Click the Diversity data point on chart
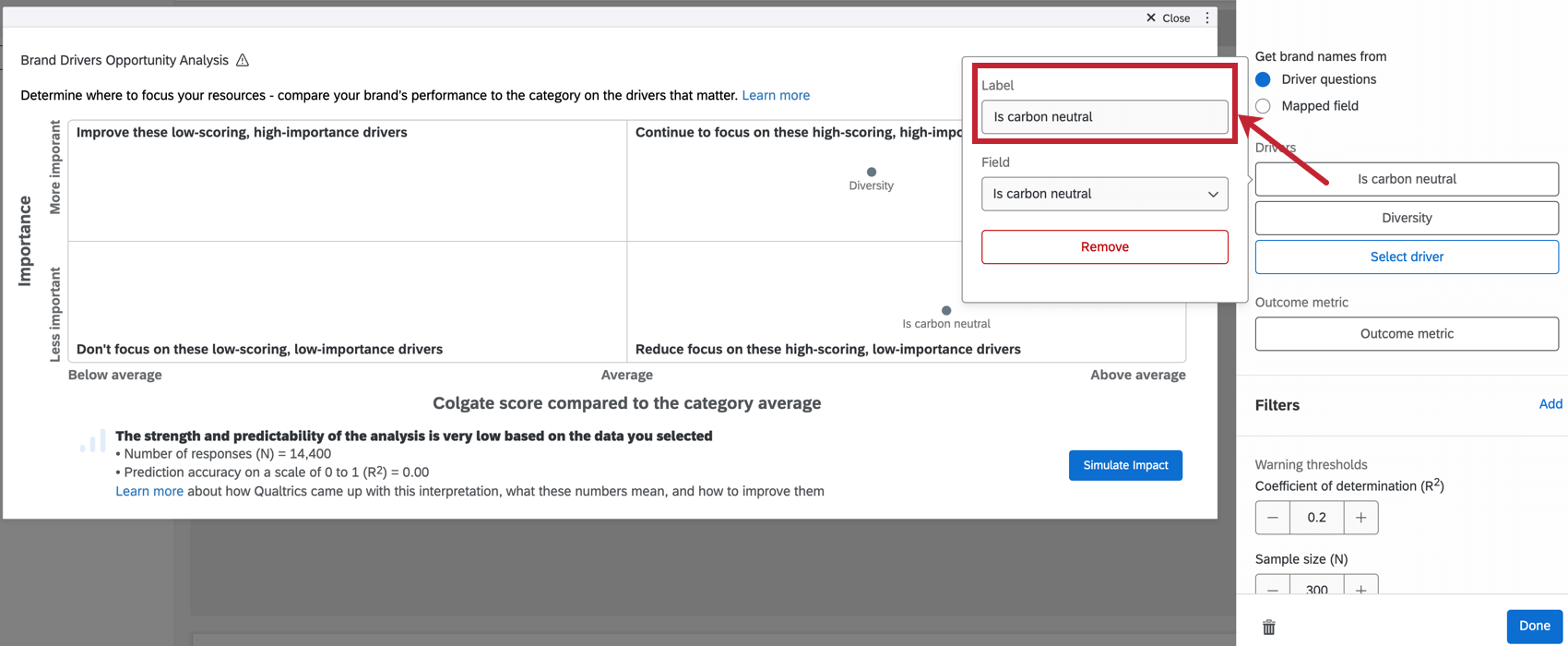Viewport: 1568px width, 646px height. coord(872,172)
